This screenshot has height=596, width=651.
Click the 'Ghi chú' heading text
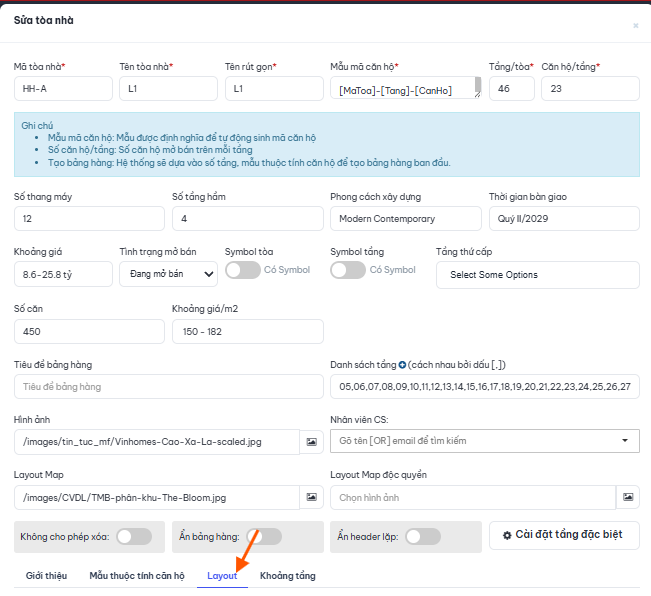37,125
